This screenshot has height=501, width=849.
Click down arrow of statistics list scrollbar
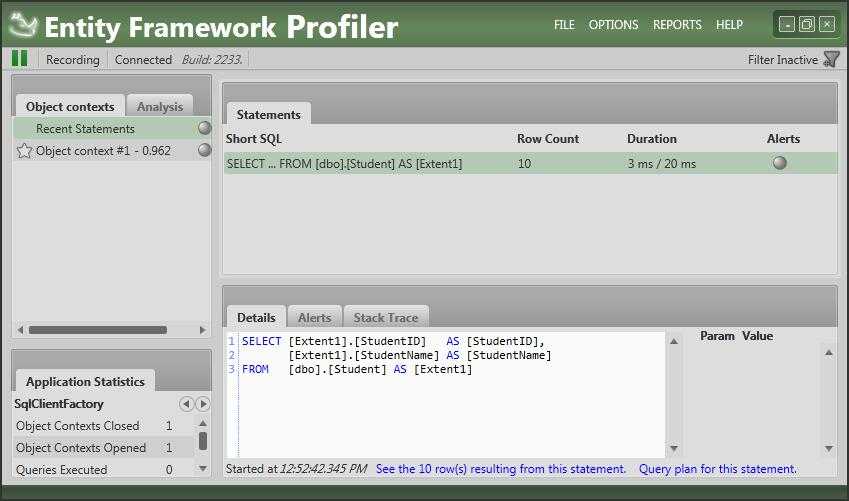pyautogui.click(x=203, y=469)
